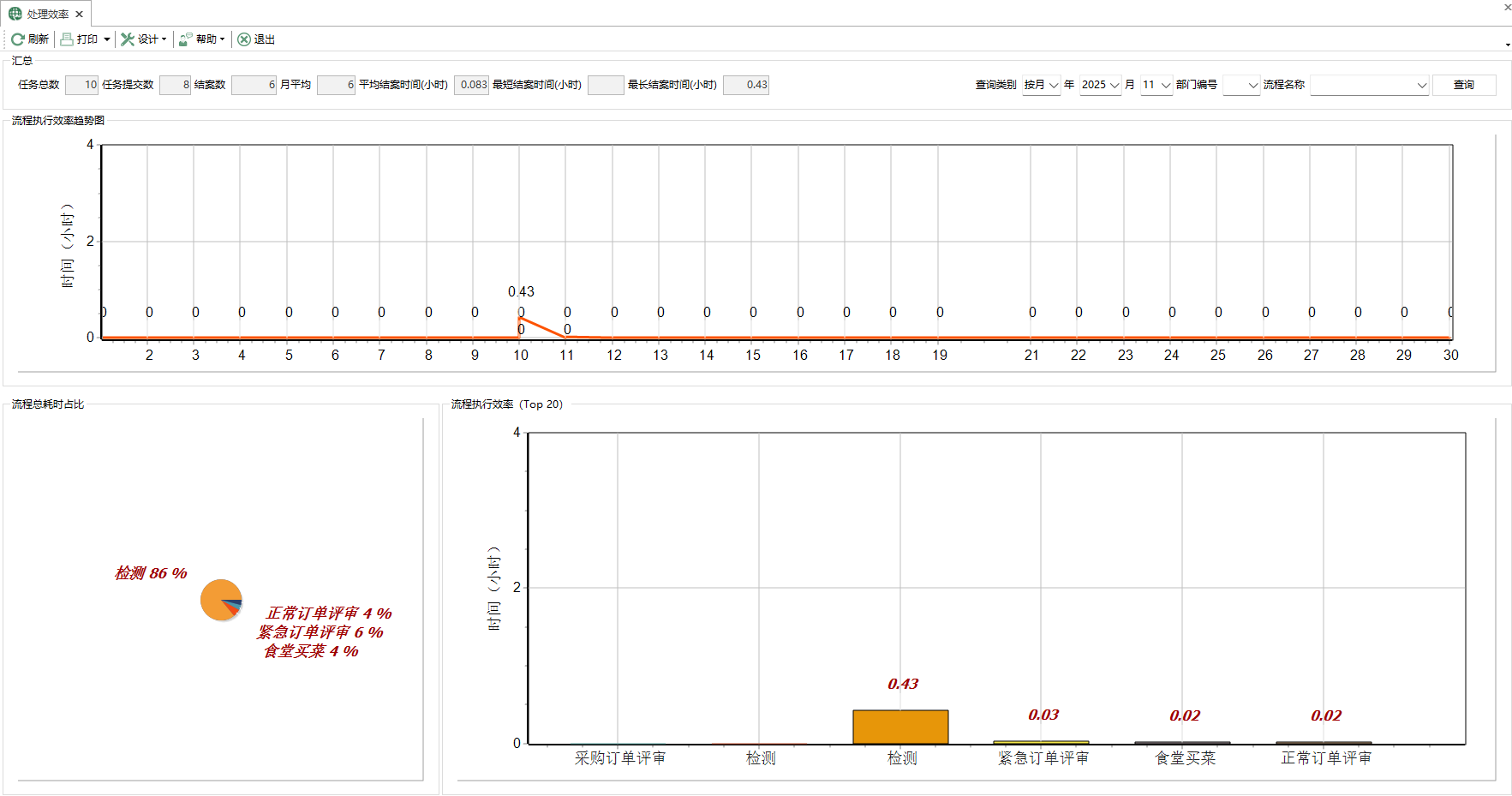Click the 退出 exit icon
1512x796 pixels.
coord(244,39)
